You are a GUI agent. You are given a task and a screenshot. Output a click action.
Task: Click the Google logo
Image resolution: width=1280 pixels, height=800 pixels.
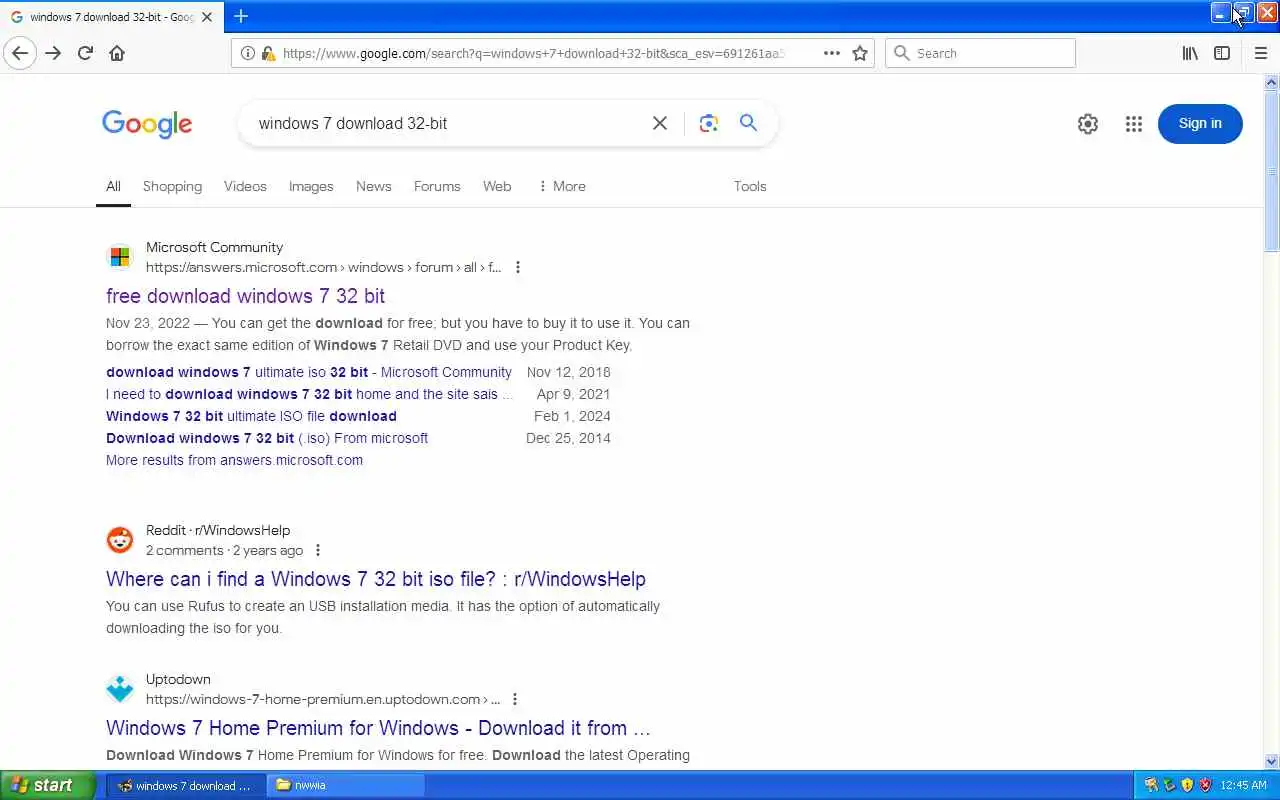click(x=147, y=124)
